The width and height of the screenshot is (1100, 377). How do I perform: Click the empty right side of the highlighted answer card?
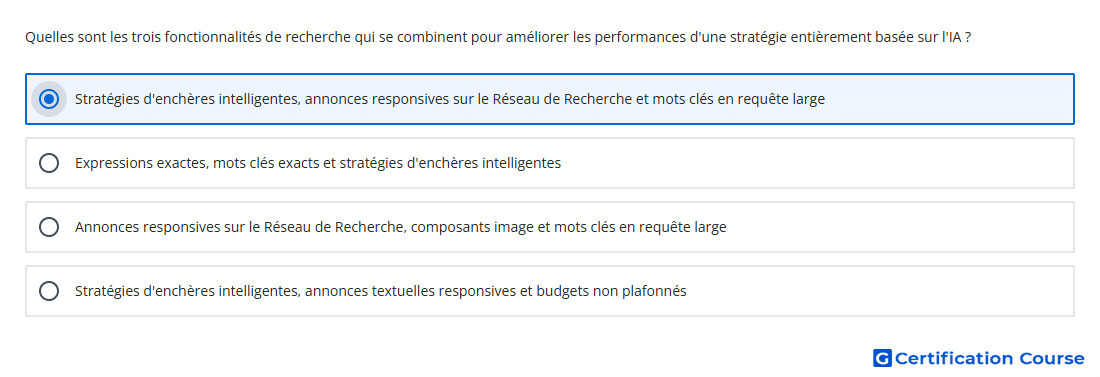click(949, 100)
